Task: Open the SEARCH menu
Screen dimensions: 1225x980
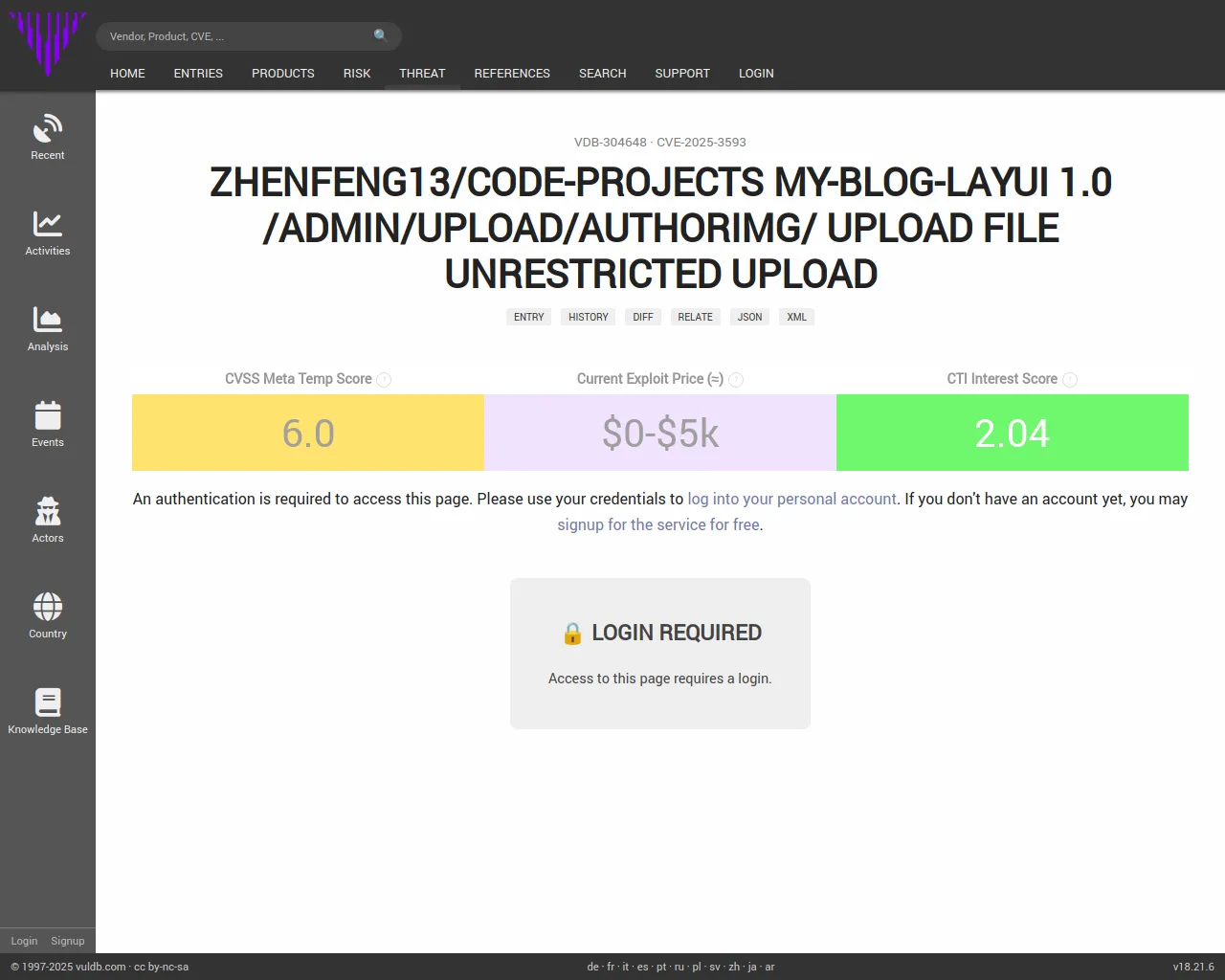Action: [x=602, y=73]
